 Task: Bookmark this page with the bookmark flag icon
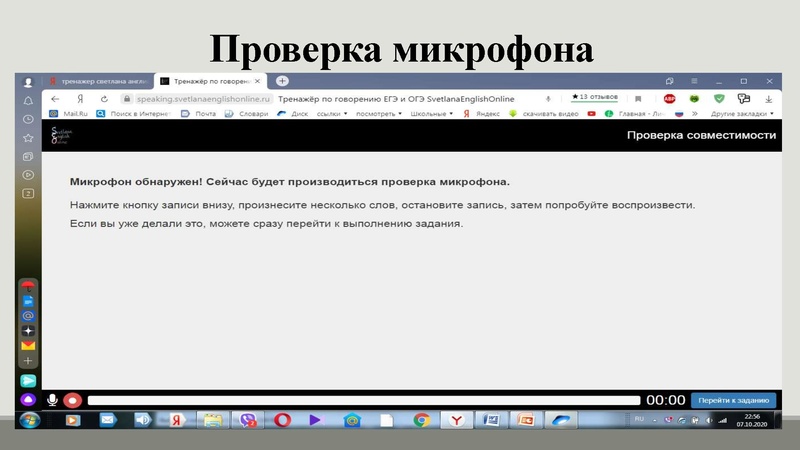click(638, 99)
